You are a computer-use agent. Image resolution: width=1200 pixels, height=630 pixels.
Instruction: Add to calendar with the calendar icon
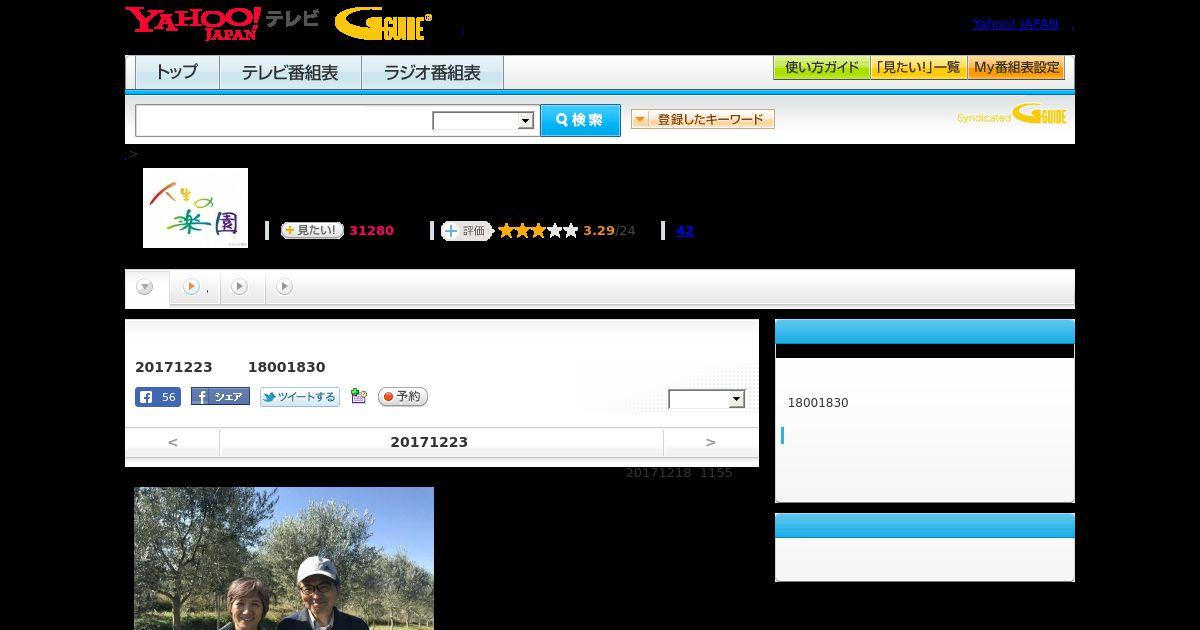click(x=359, y=397)
